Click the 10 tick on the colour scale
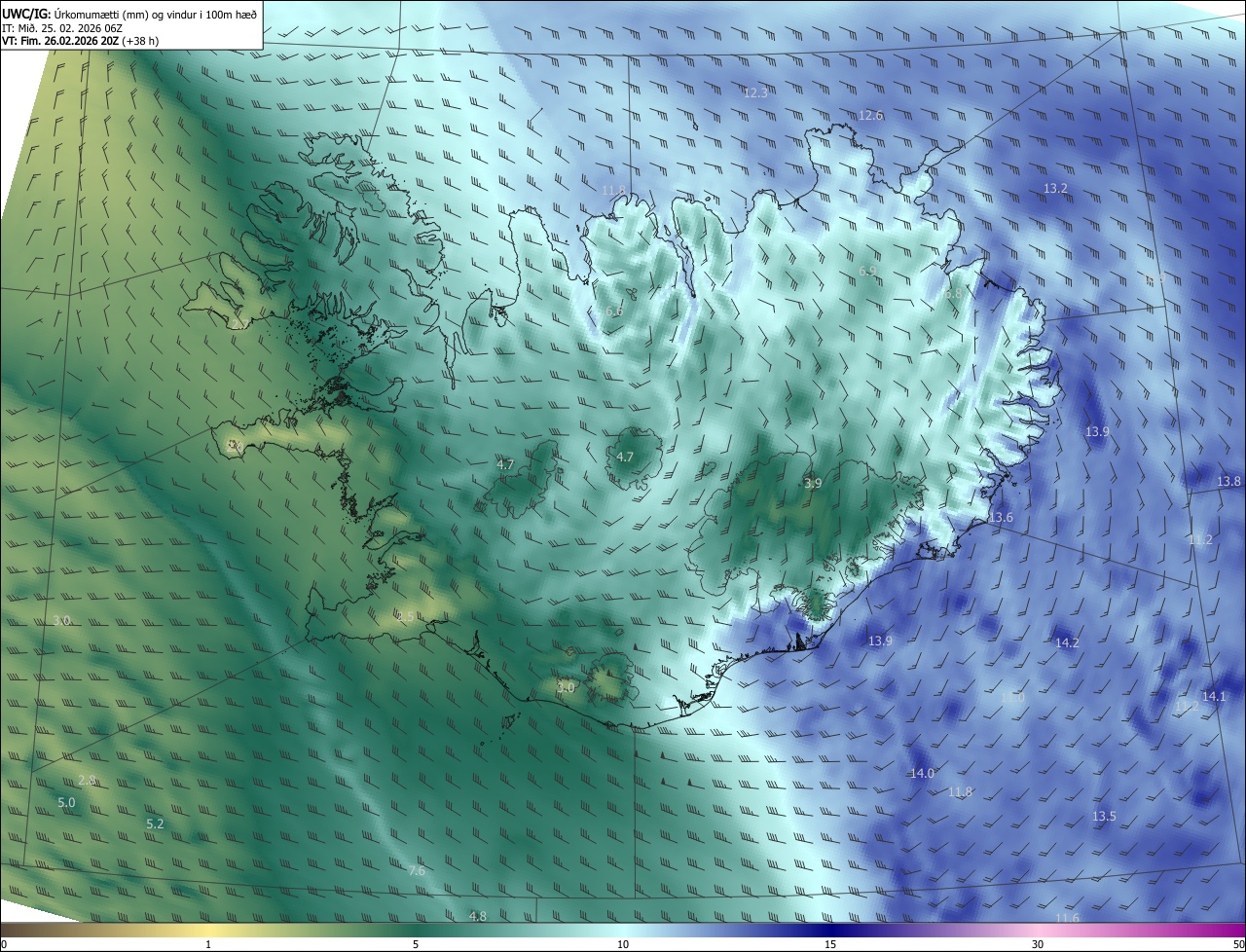The image size is (1246, 952). (x=623, y=945)
